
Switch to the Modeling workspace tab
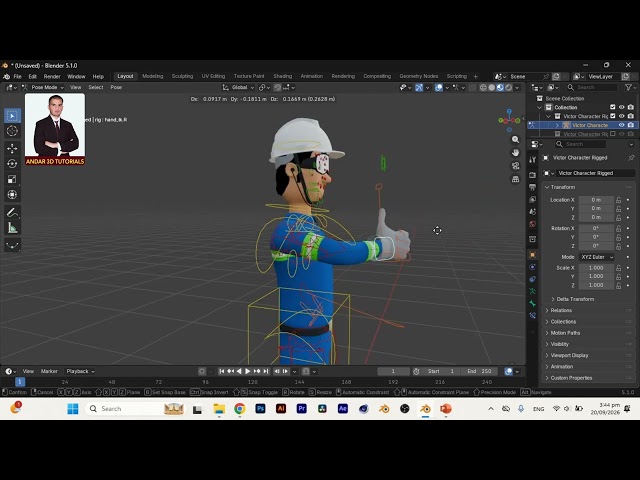coord(153,76)
